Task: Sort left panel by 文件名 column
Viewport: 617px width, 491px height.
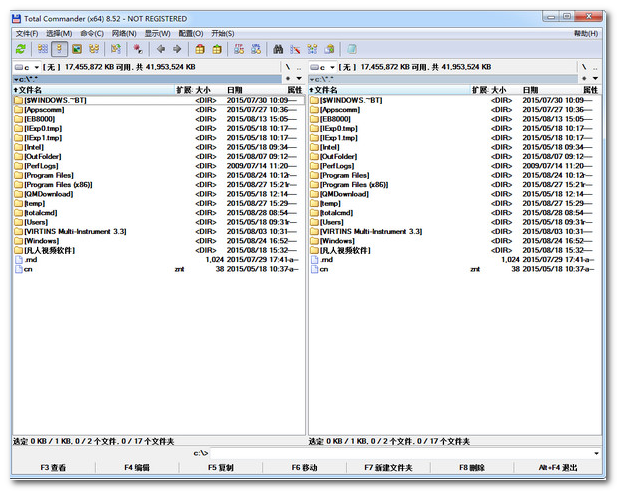Action: (94, 90)
